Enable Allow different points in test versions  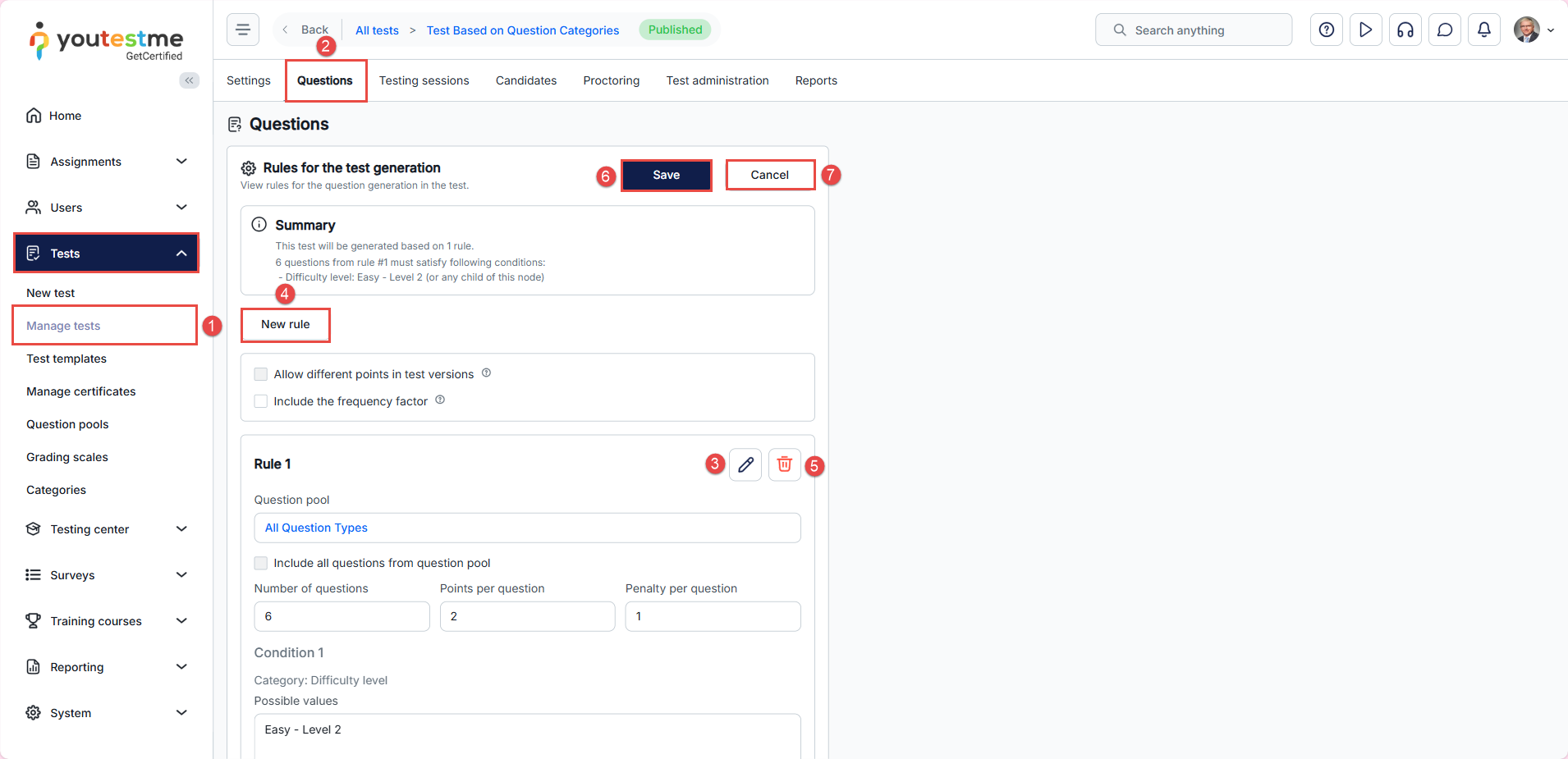click(261, 374)
